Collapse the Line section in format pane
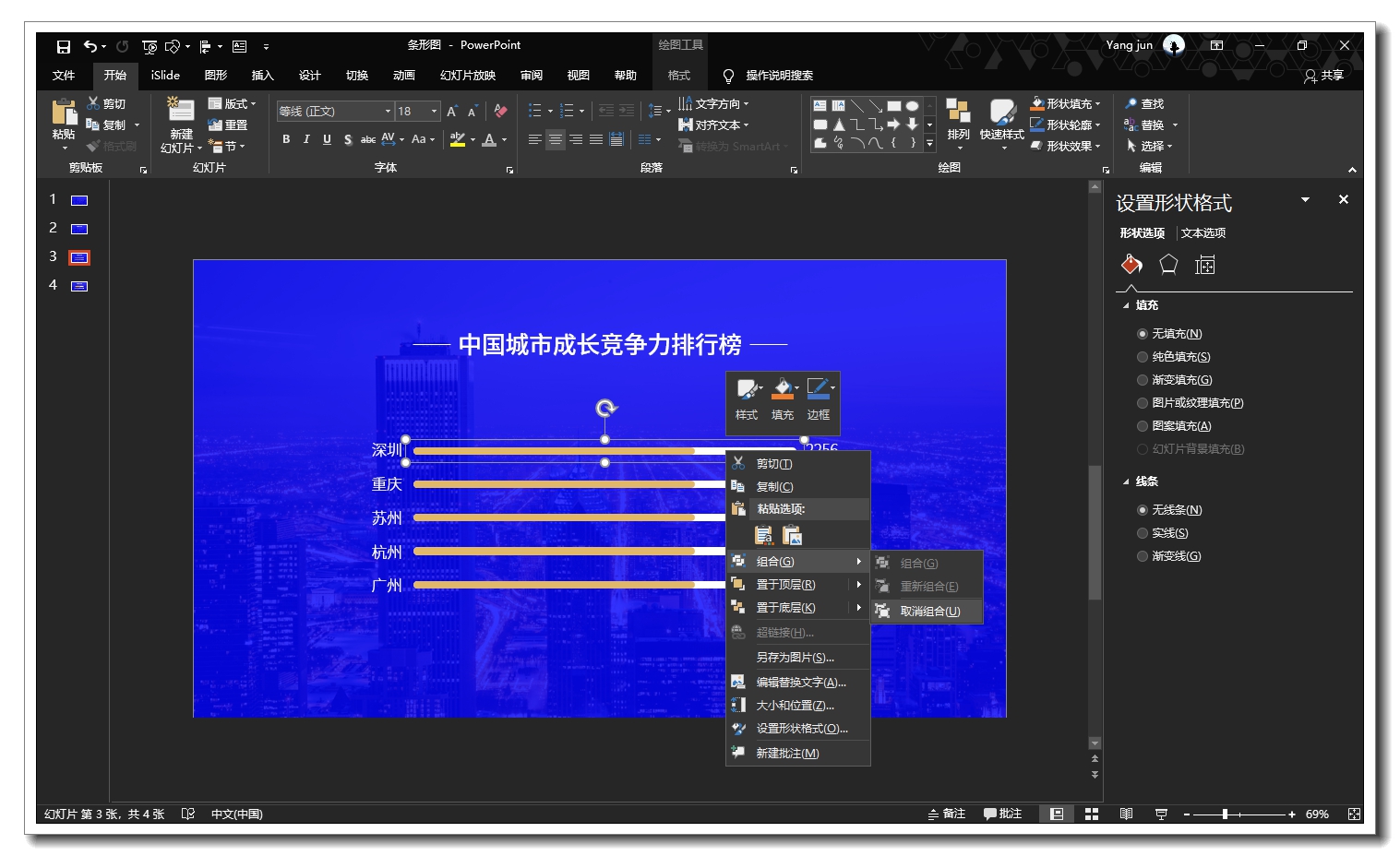1400x856 pixels. (1126, 481)
